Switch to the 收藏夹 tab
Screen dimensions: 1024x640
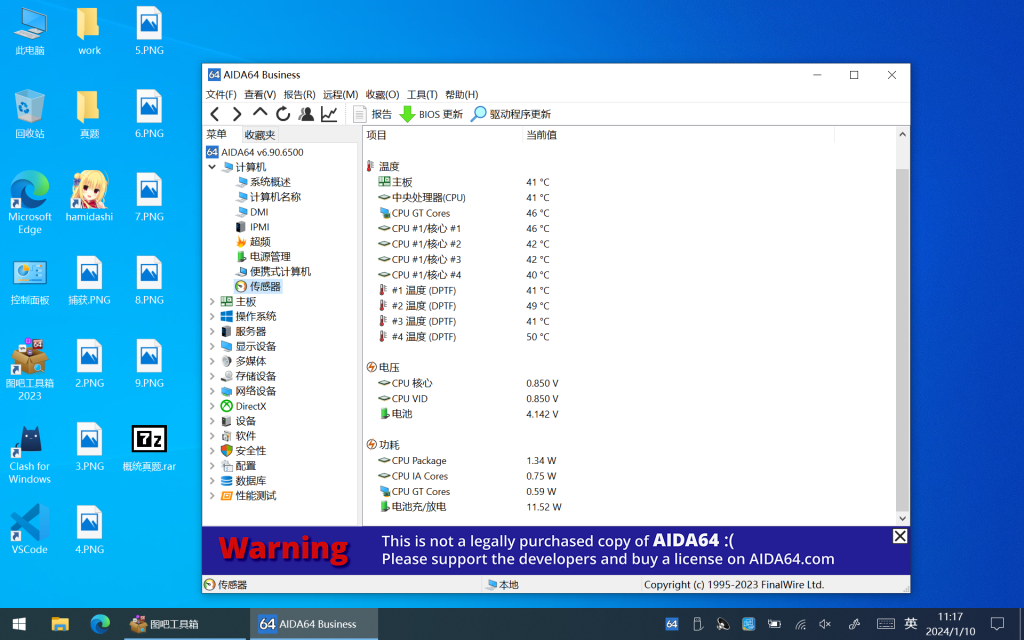[x=259, y=135]
